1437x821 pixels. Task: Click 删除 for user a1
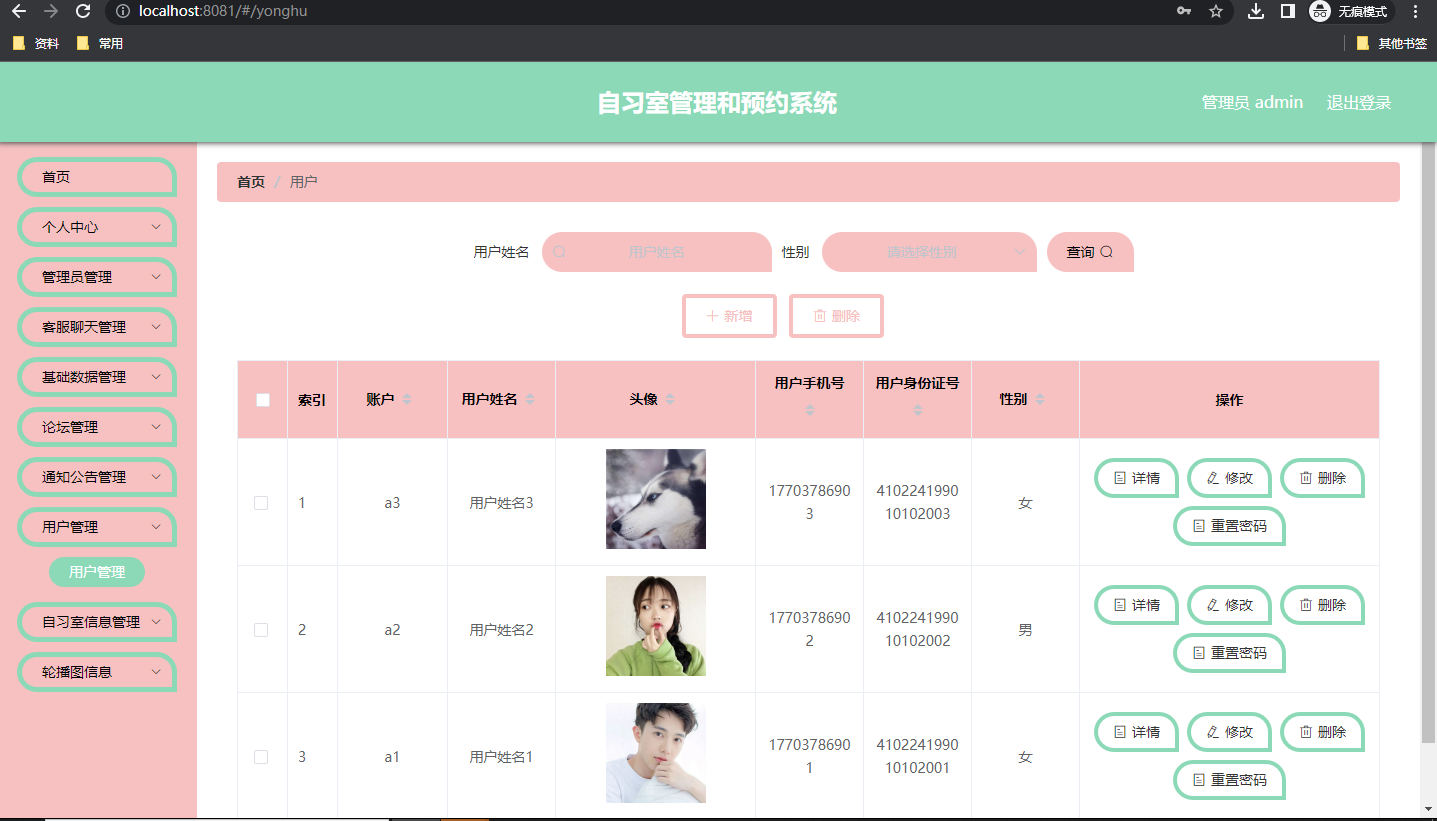(1322, 732)
